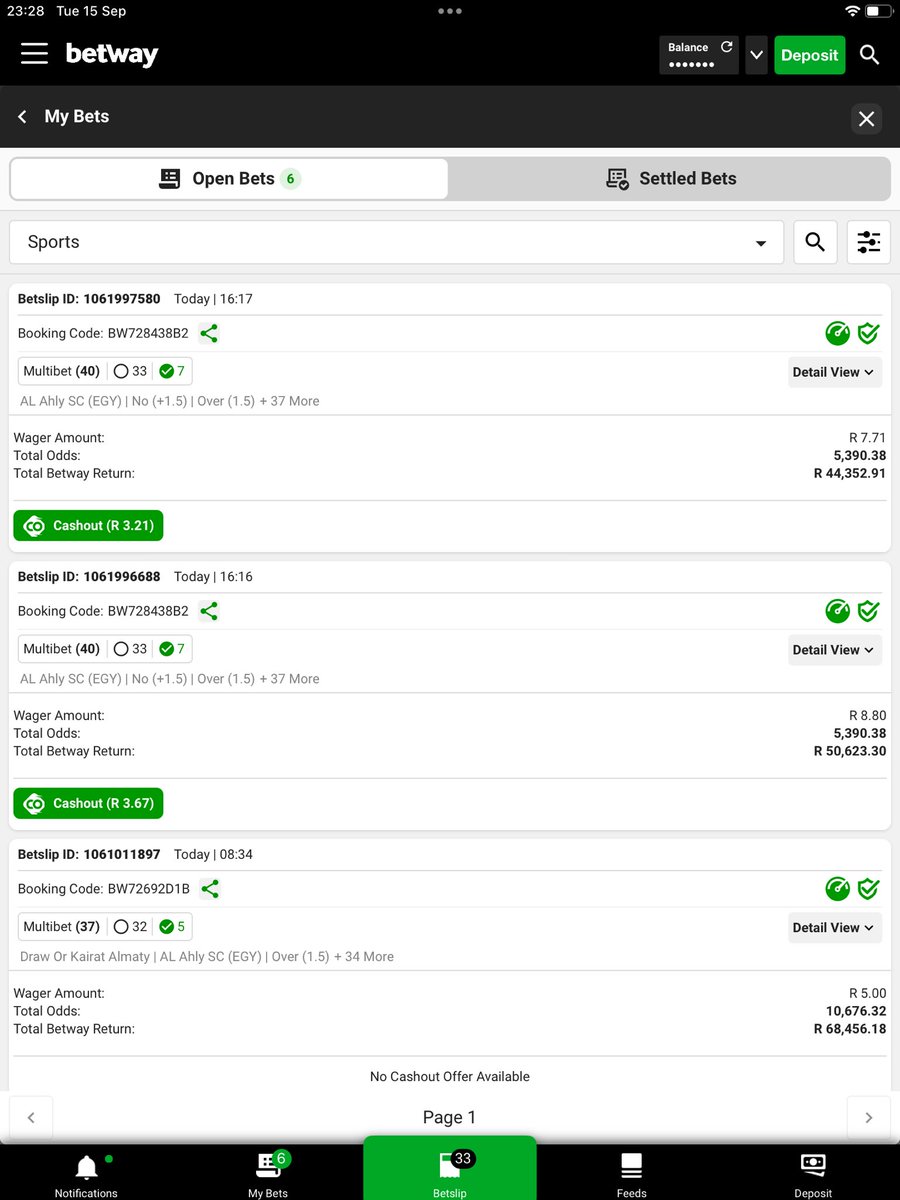Expand the balance dropdown arrow

[757, 56]
